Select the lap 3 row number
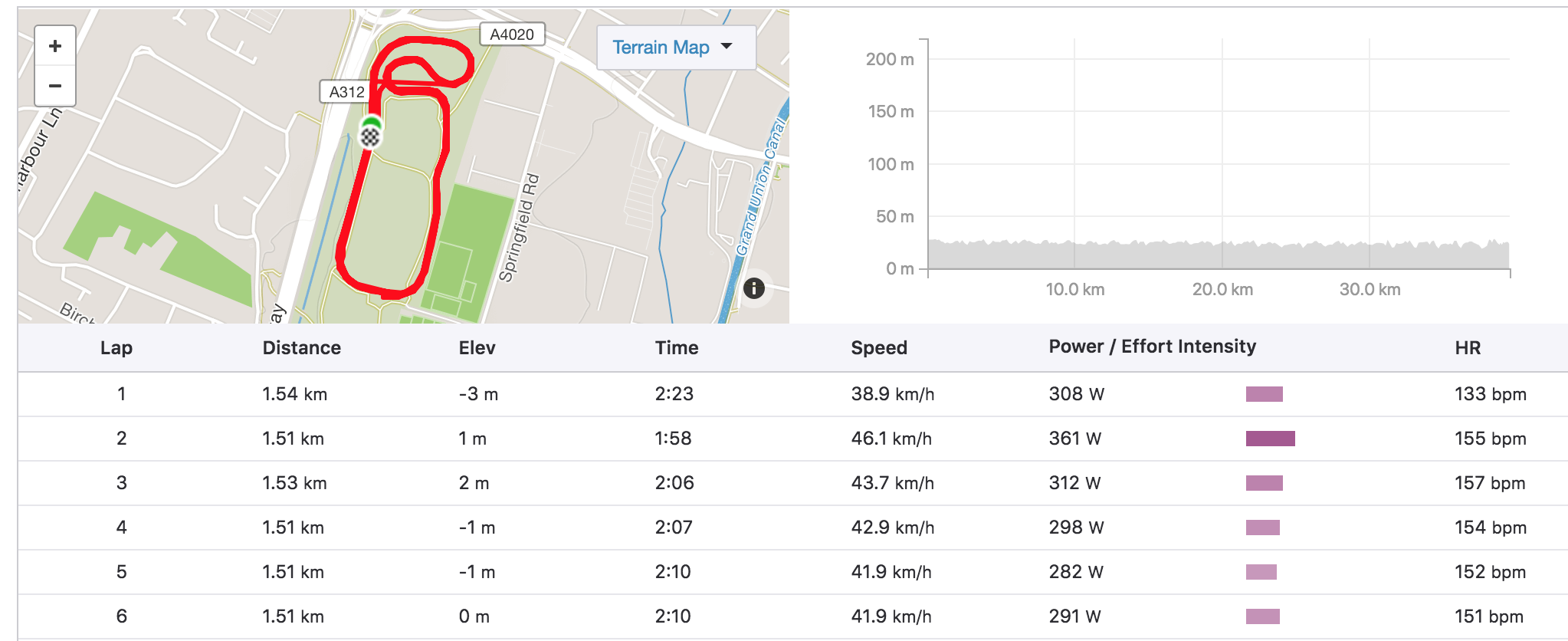The height and width of the screenshot is (641, 1568). click(x=121, y=483)
